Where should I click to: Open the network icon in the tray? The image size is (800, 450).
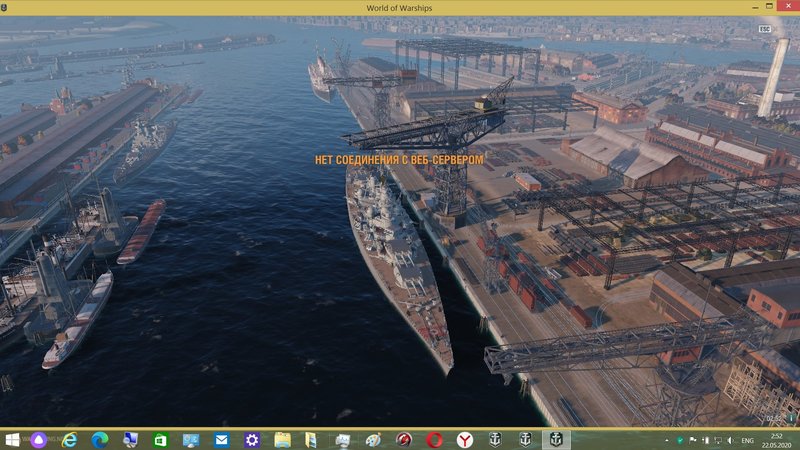[x=718, y=440]
